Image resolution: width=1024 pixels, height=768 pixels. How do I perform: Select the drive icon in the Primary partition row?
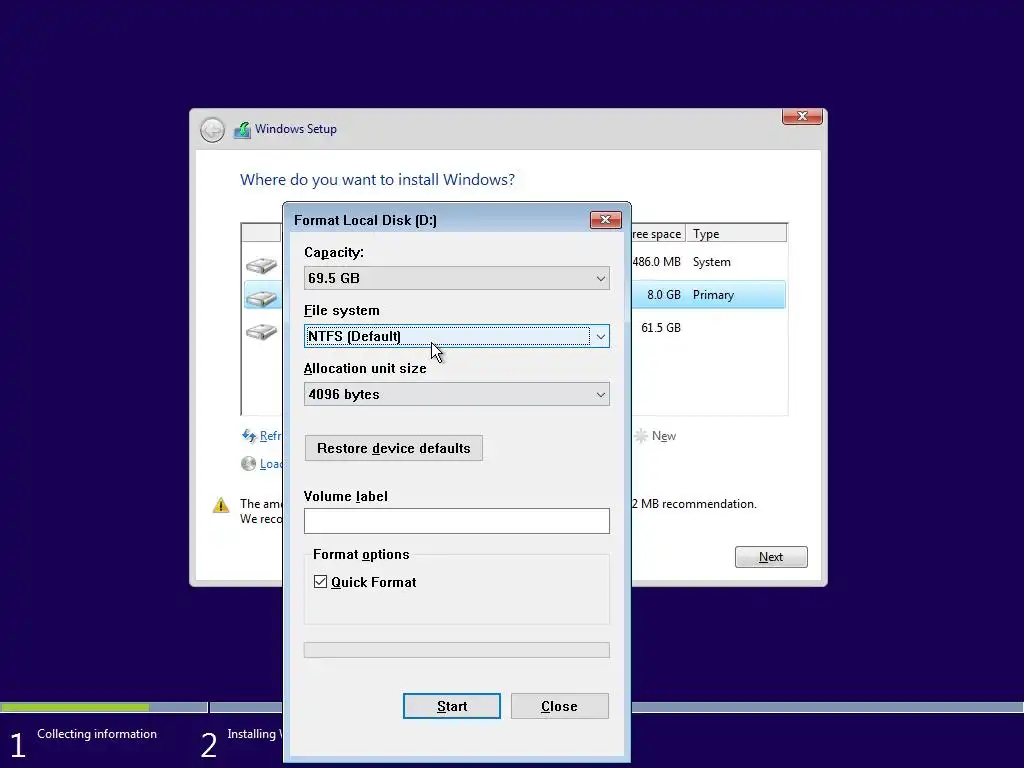[261, 298]
